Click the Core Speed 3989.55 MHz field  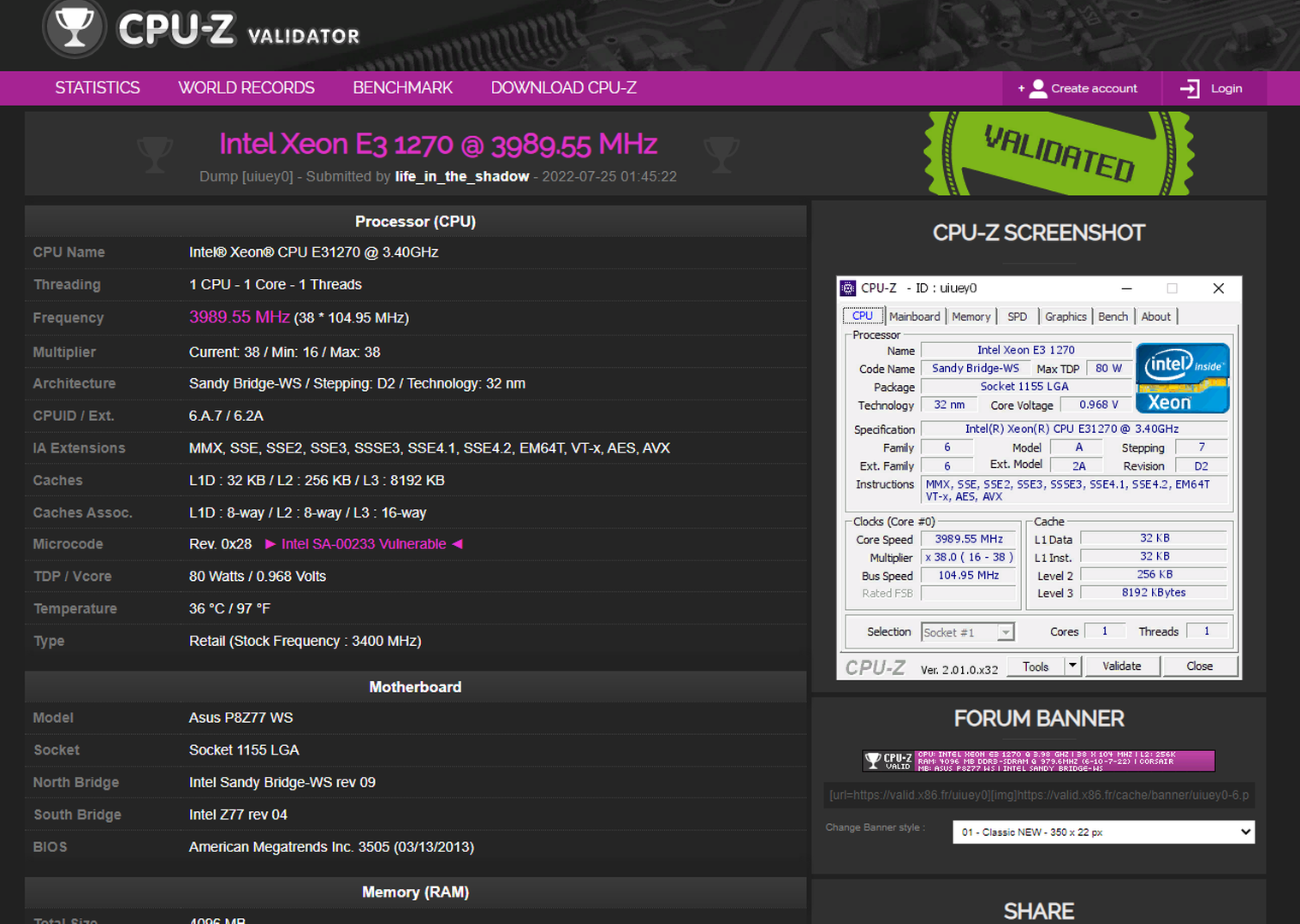tap(968, 539)
